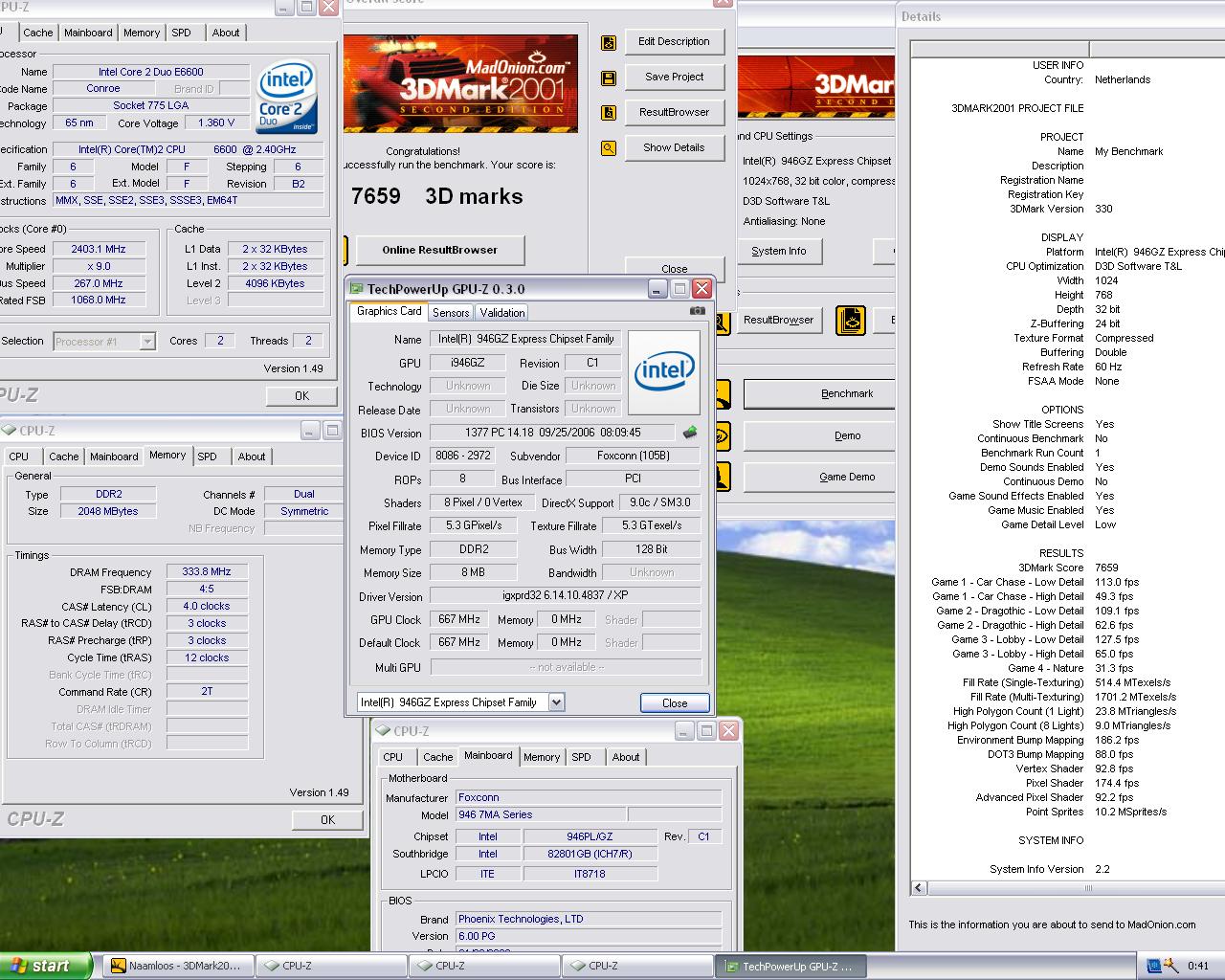Click the taskbar clock showing 0:41
Viewport: 1225px width, 980px height.
(1197, 967)
